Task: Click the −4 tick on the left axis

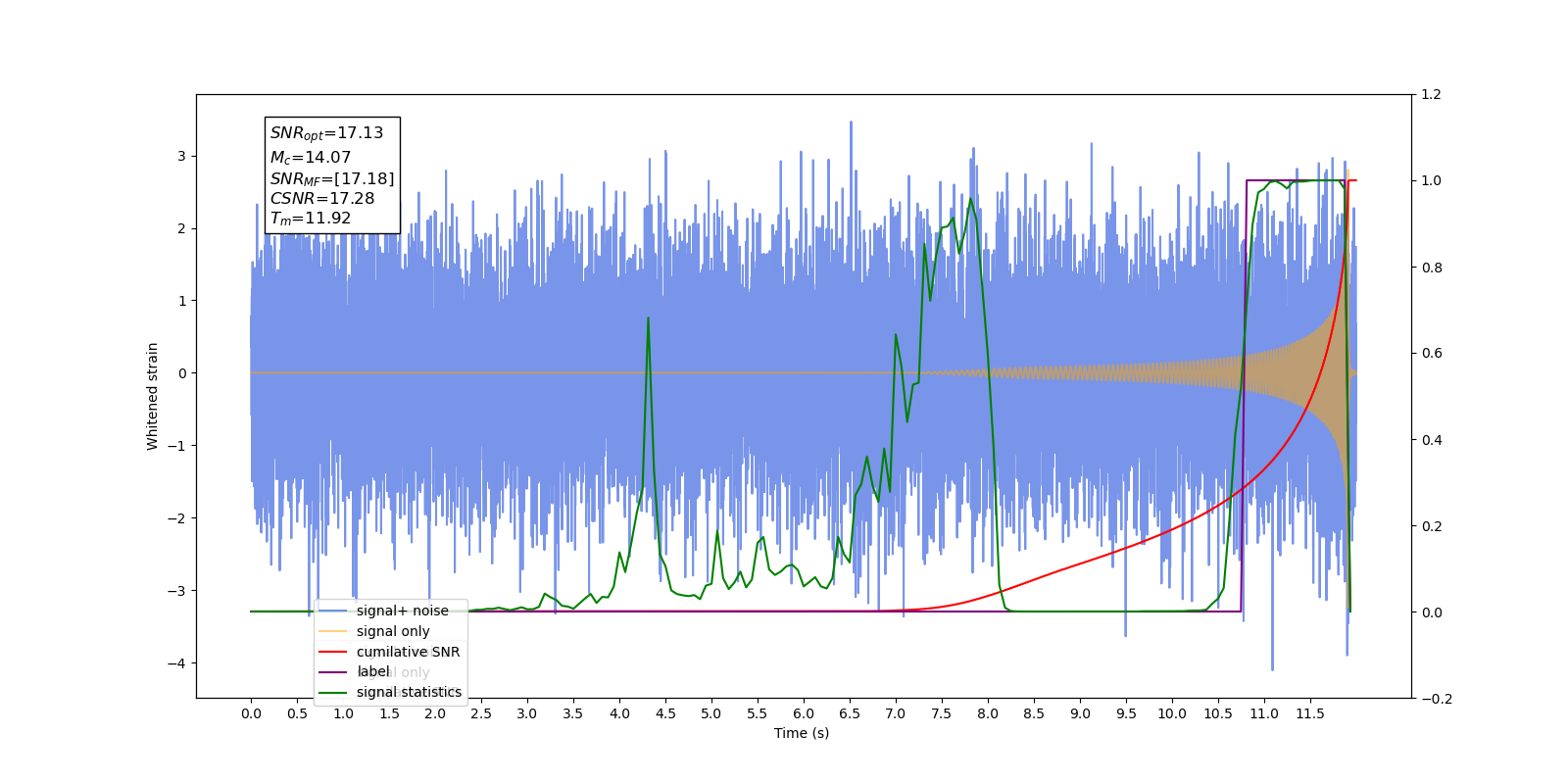Action: 177,663
